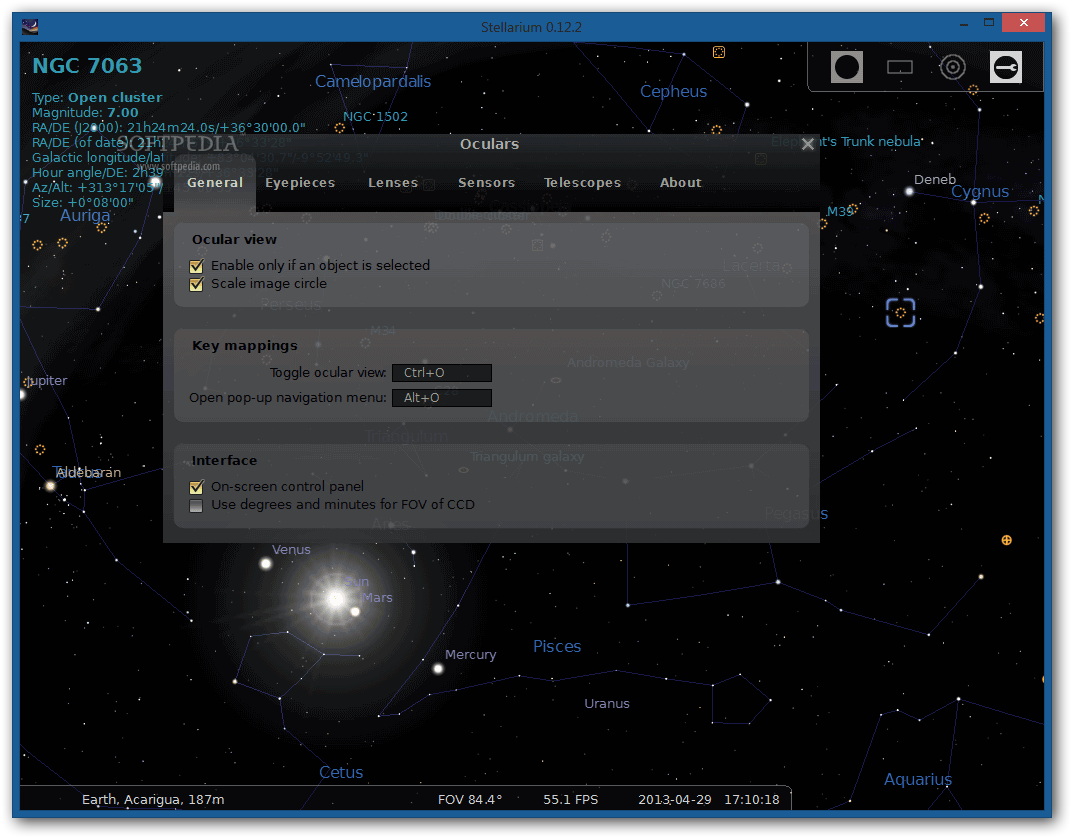Viewport: 1072px width, 838px height.
Task: Click the Toggle ocular view key field
Action: click(x=442, y=373)
